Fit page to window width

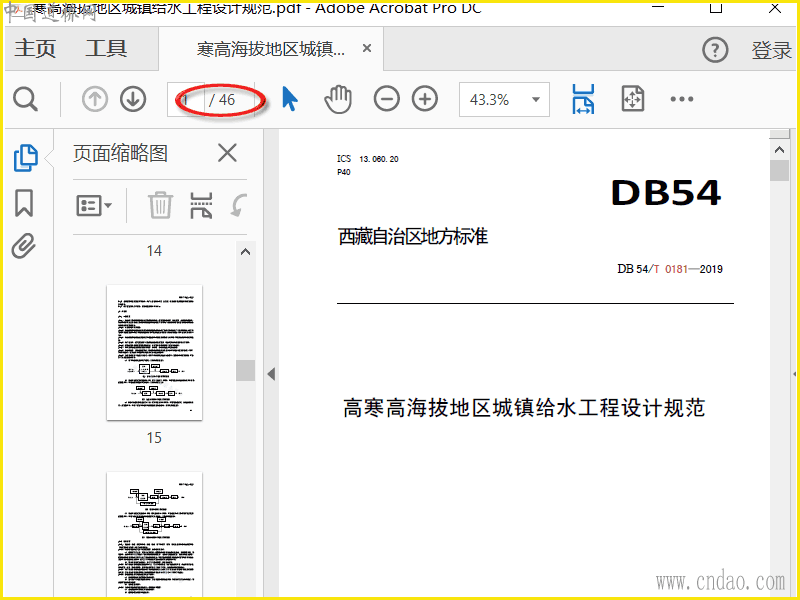(583, 99)
